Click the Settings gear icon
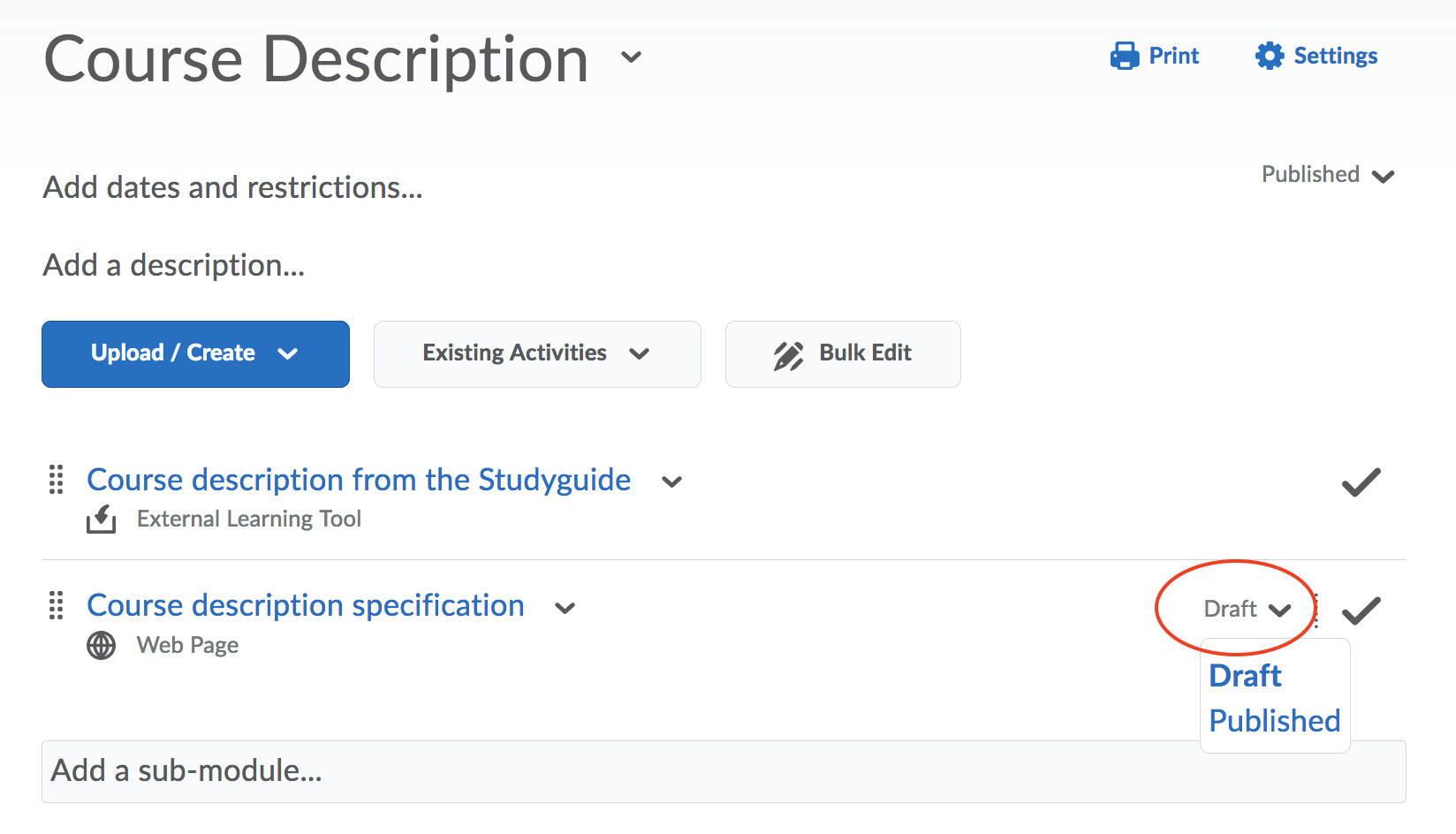This screenshot has height=834, width=1456. click(x=1270, y=56)
